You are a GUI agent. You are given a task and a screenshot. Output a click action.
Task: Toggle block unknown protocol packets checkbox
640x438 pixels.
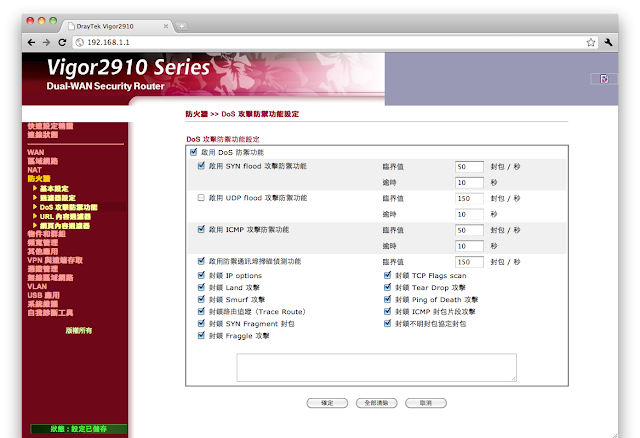pos(387,323)
